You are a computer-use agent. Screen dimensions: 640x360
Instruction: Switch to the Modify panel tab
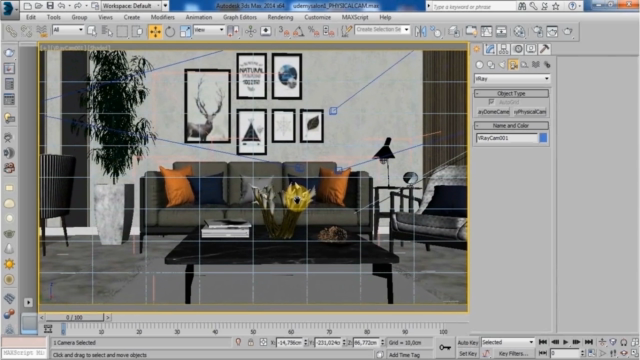pyautogui.click(x=490, y=49)
